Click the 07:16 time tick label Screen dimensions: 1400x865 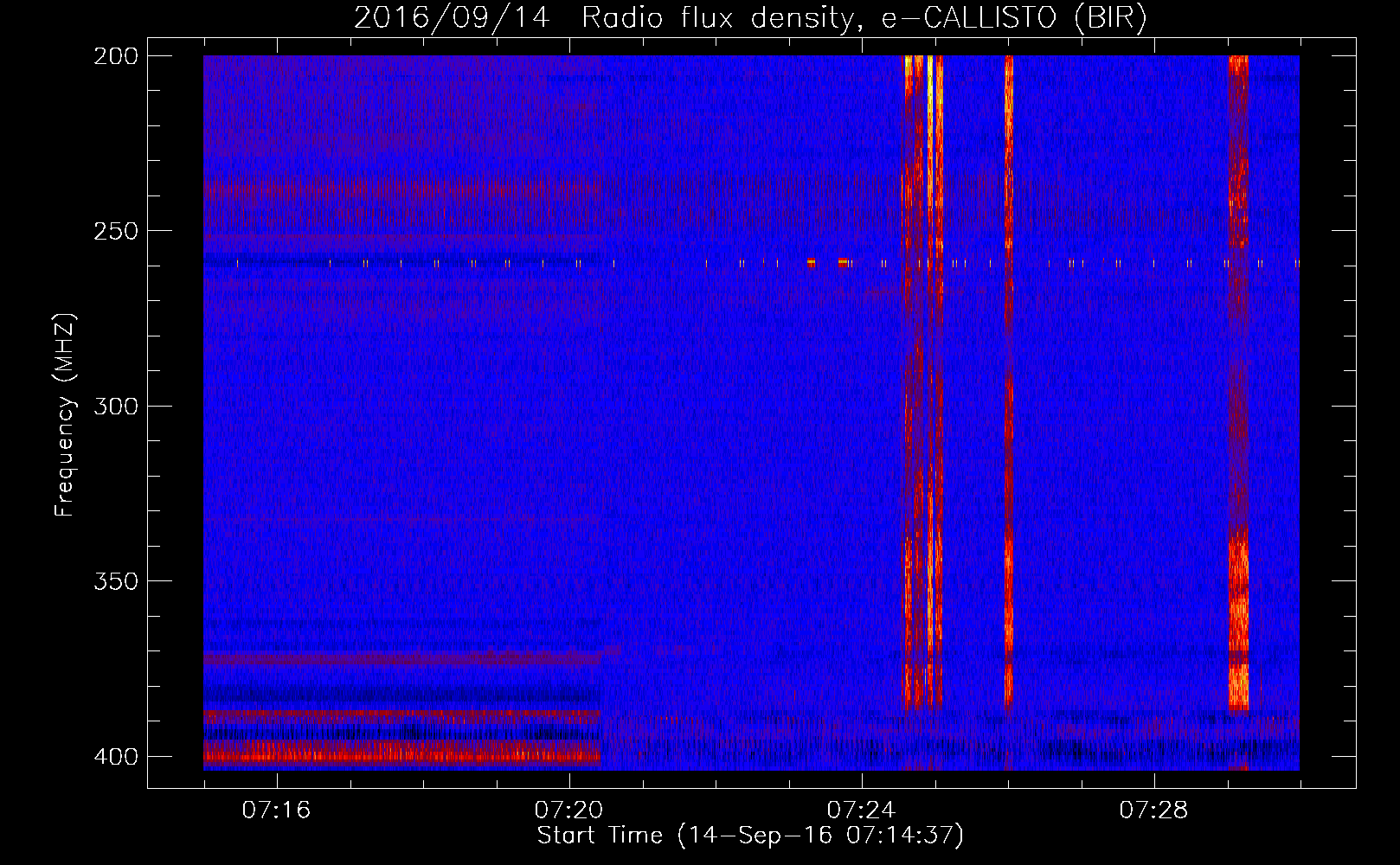[276, 811]
